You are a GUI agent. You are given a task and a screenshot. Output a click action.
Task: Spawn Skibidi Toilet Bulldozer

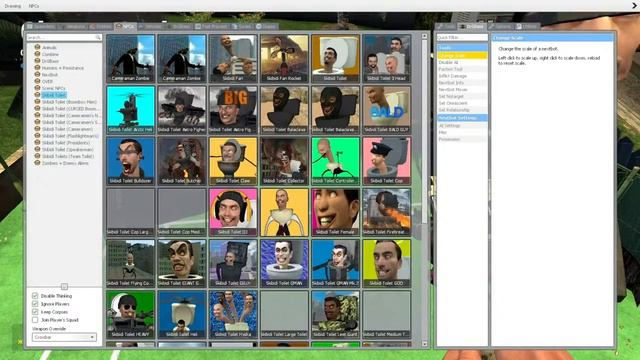[131, 161]
